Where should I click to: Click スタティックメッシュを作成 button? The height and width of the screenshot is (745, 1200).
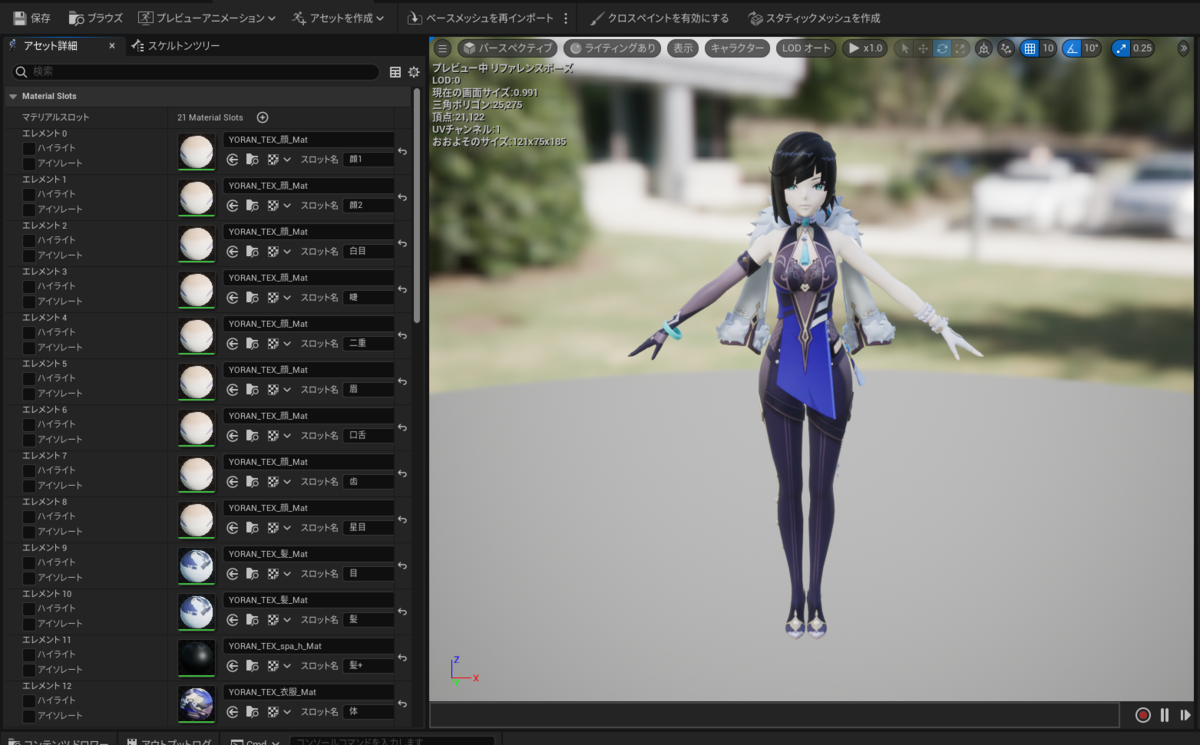(814, 18)
